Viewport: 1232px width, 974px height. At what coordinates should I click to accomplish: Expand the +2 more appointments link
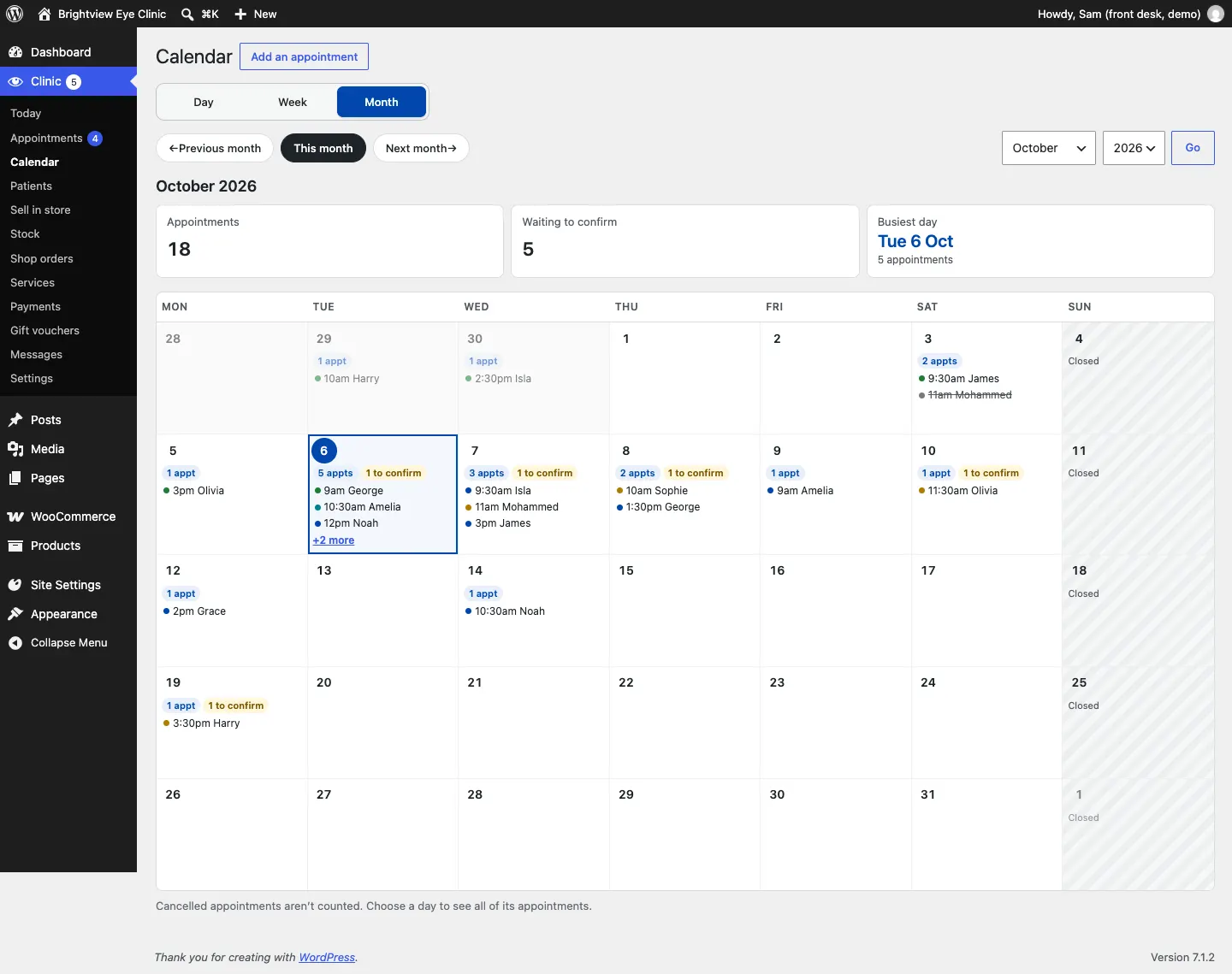pyautogui.click(x=334, y=540)
